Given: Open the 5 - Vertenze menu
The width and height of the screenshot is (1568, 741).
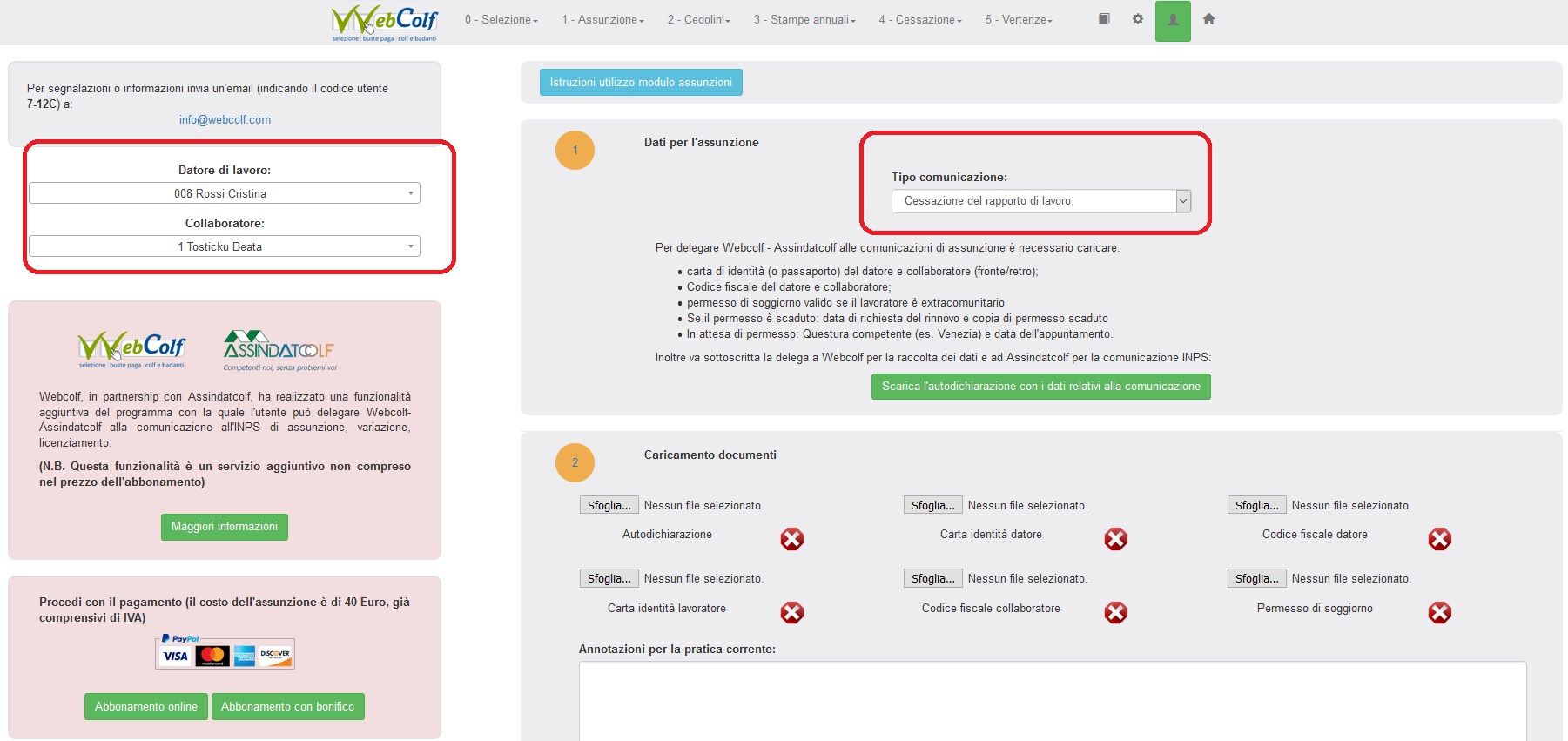Looking at the screenshot, I should point(1019,20).
